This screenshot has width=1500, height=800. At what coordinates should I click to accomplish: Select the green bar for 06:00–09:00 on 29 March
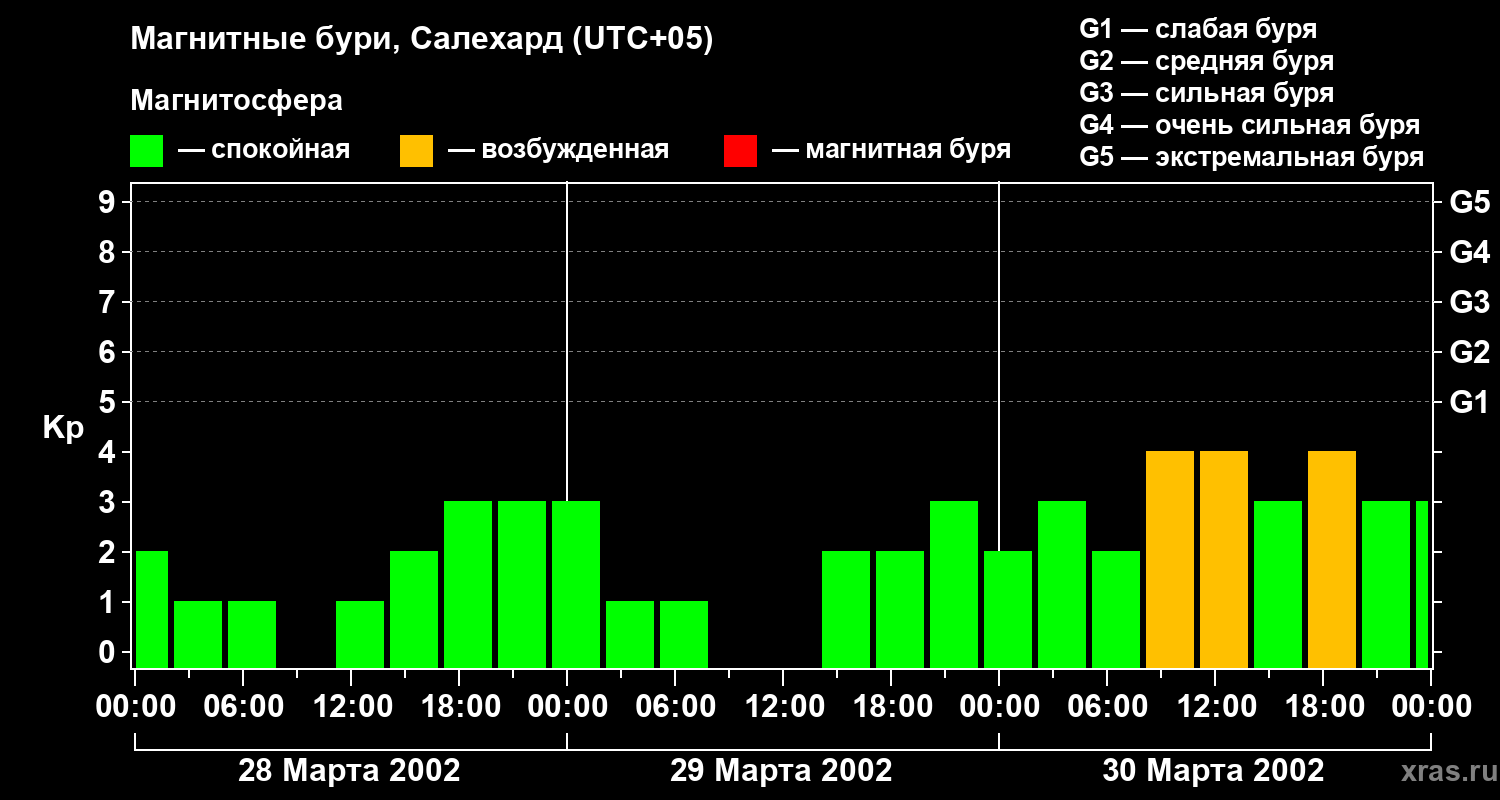(x=684, y=635)
